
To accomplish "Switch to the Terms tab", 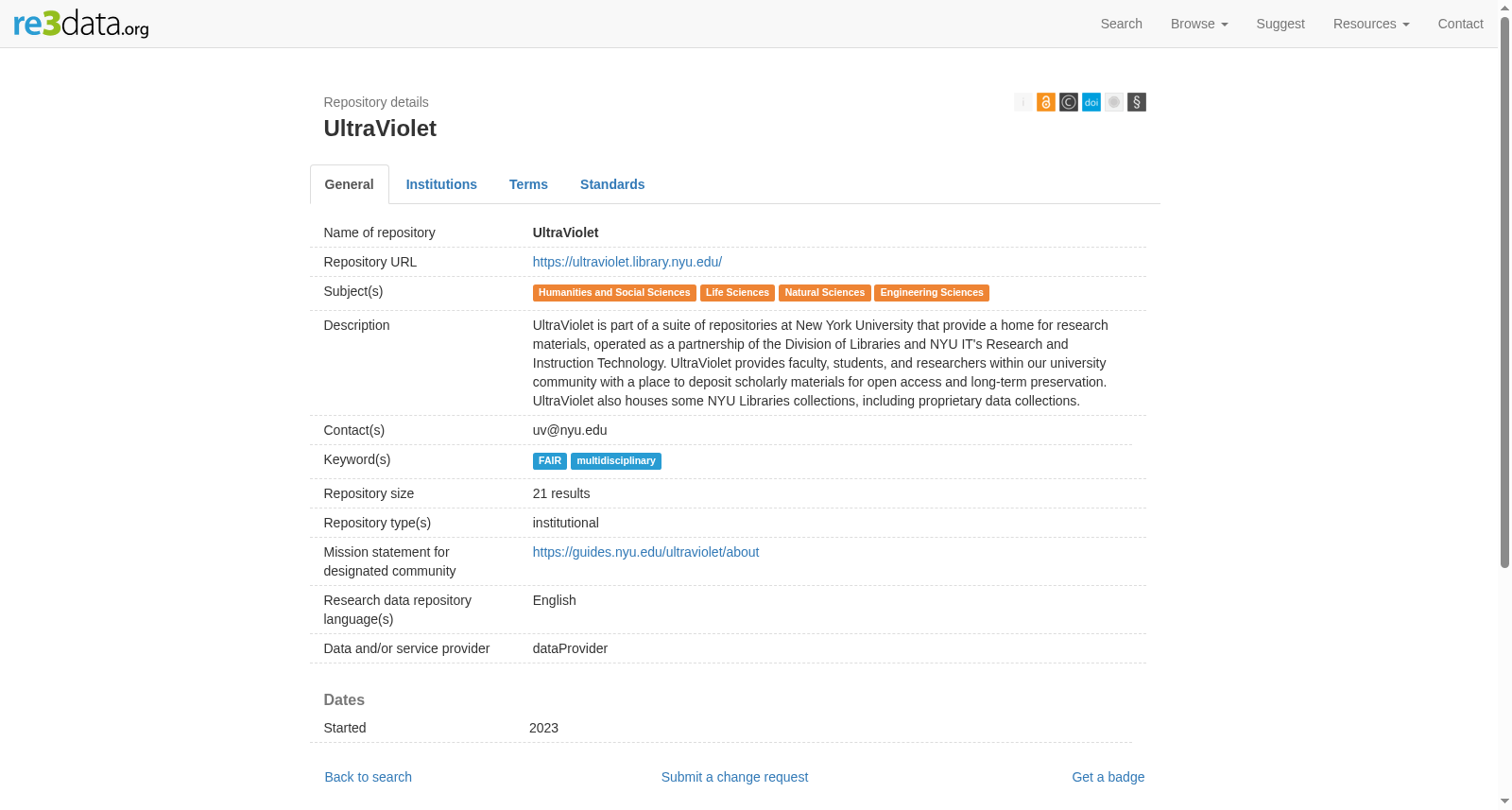I will tap(528, 184).
